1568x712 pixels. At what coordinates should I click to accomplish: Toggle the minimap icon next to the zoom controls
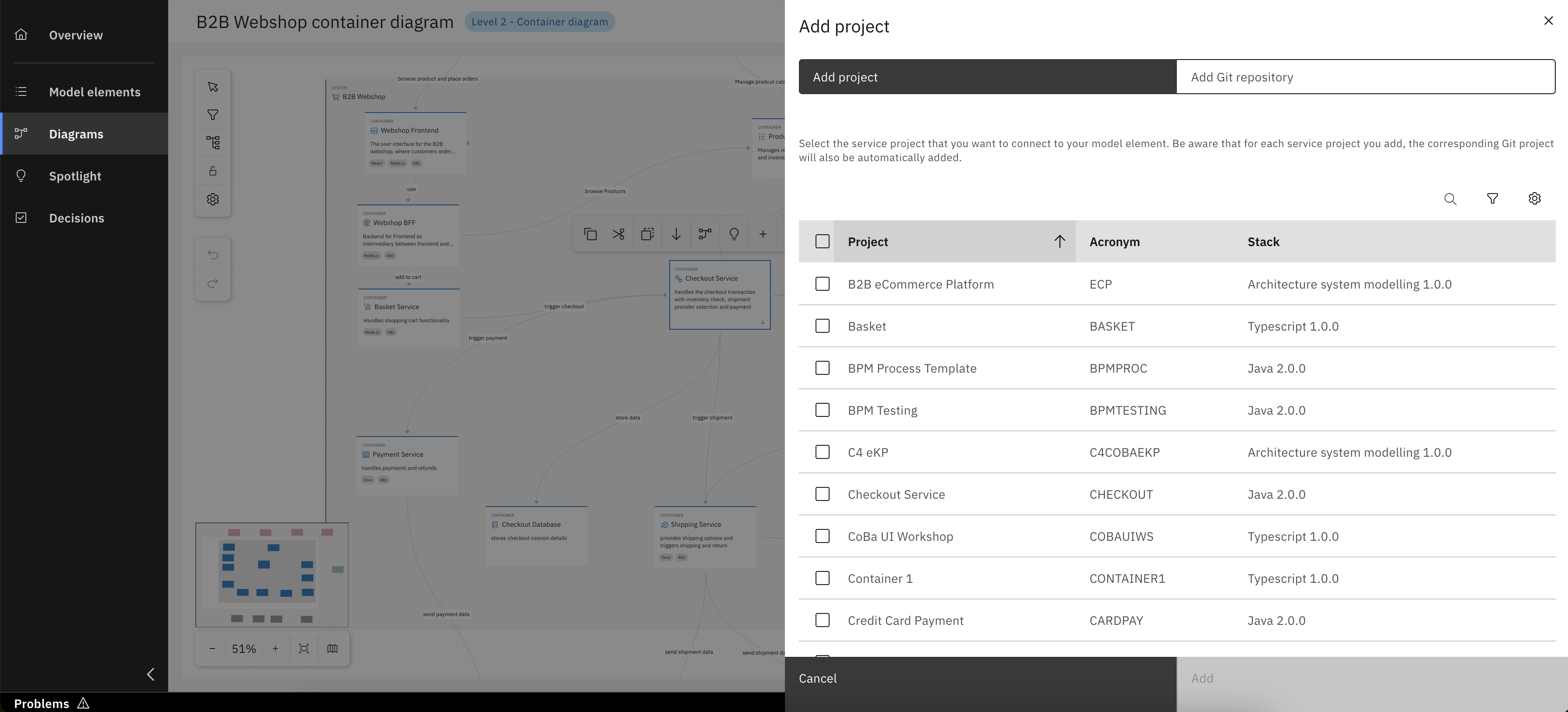point(332,649)
